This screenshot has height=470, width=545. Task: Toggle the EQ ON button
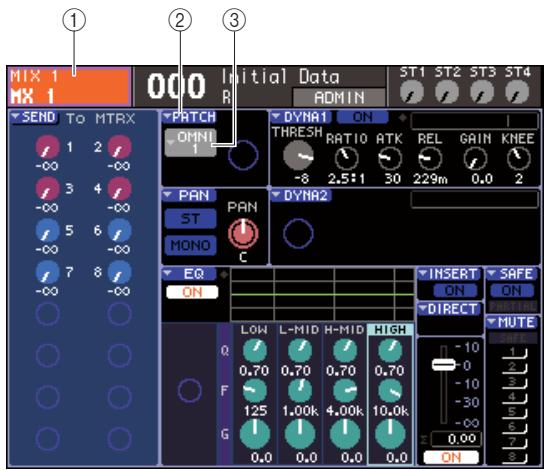coord(192,292)
